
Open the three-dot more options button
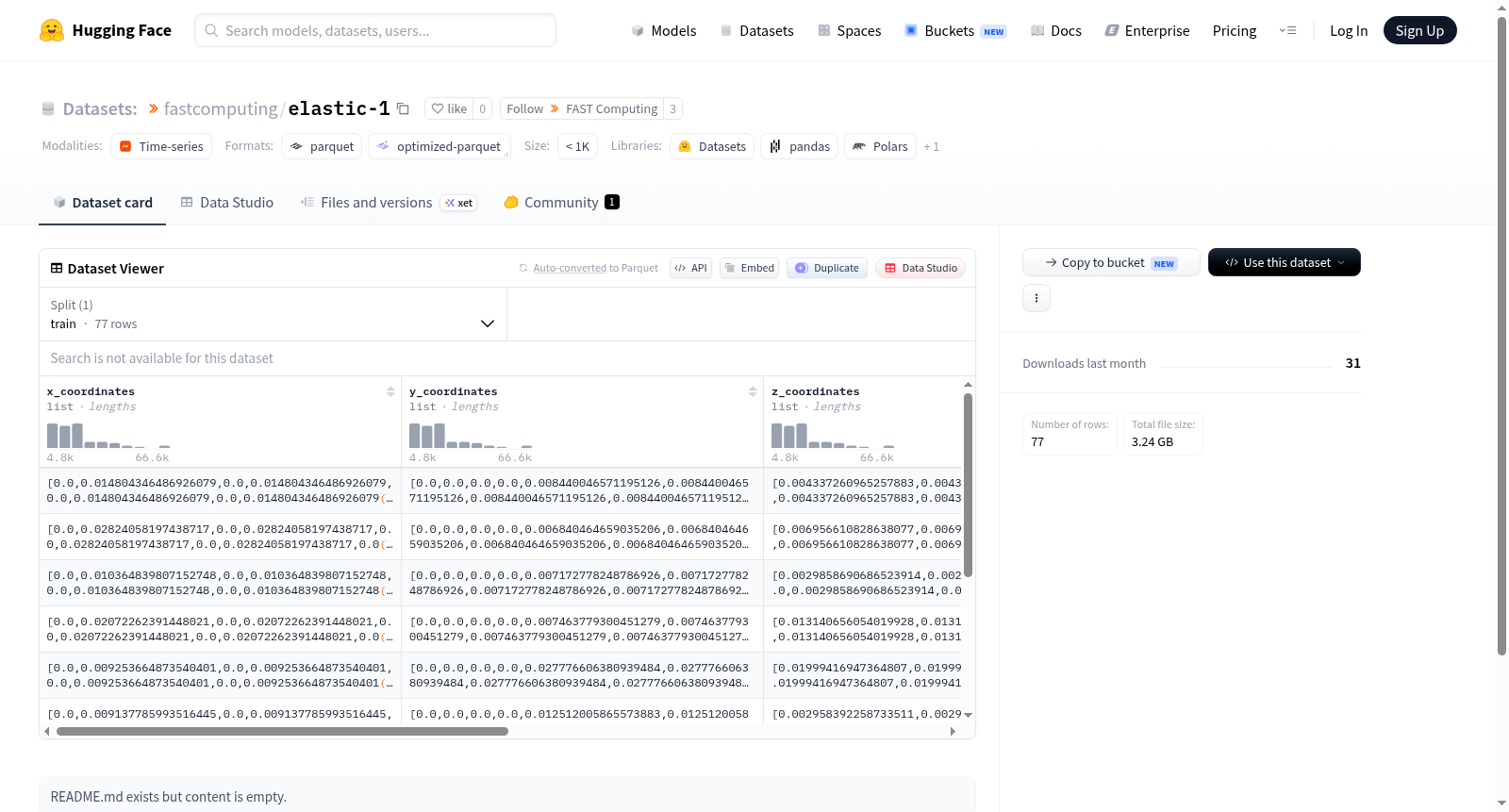[1036, 298]
